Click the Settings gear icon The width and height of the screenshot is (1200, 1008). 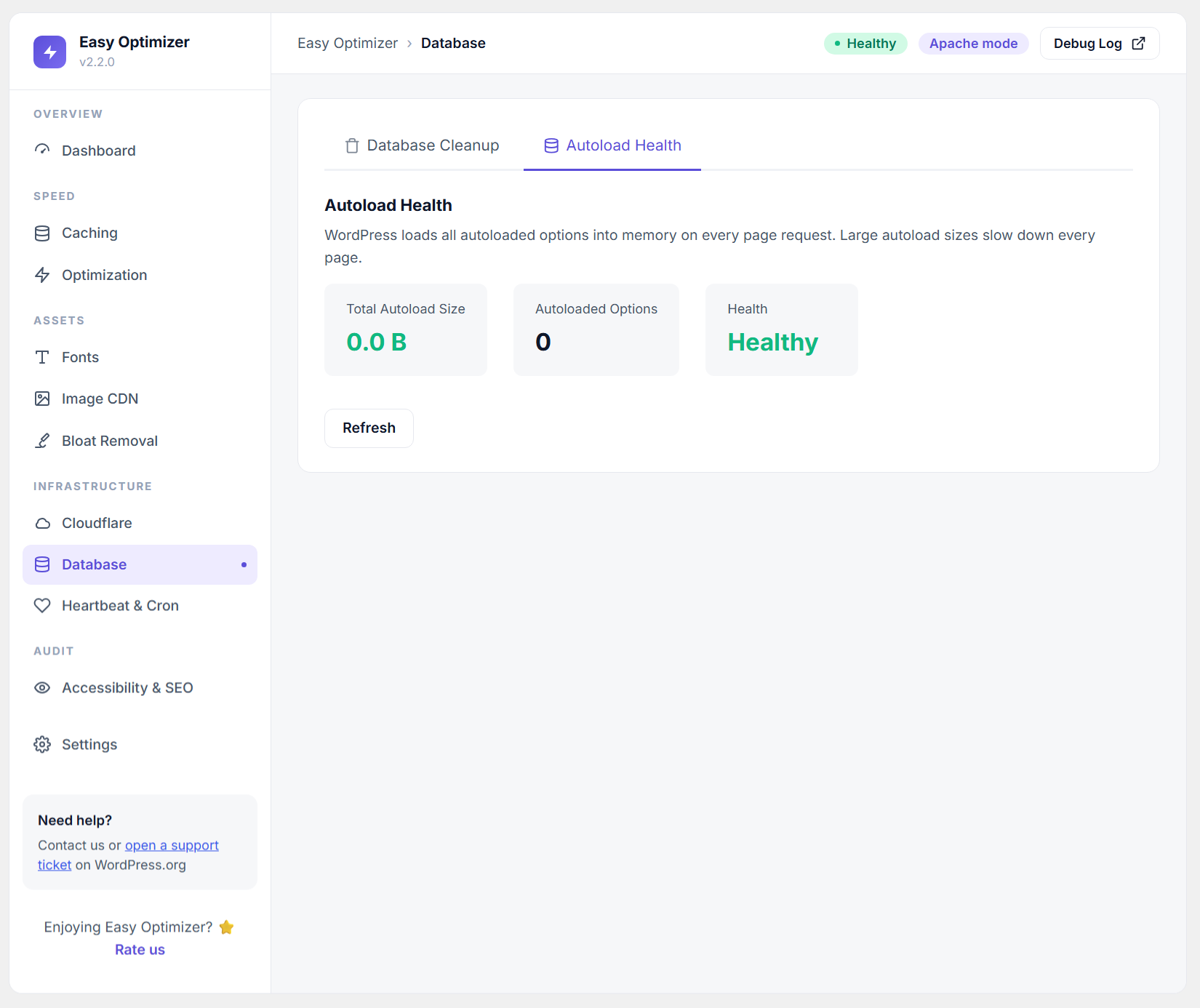pyautogui.click(x=42, y=745)
